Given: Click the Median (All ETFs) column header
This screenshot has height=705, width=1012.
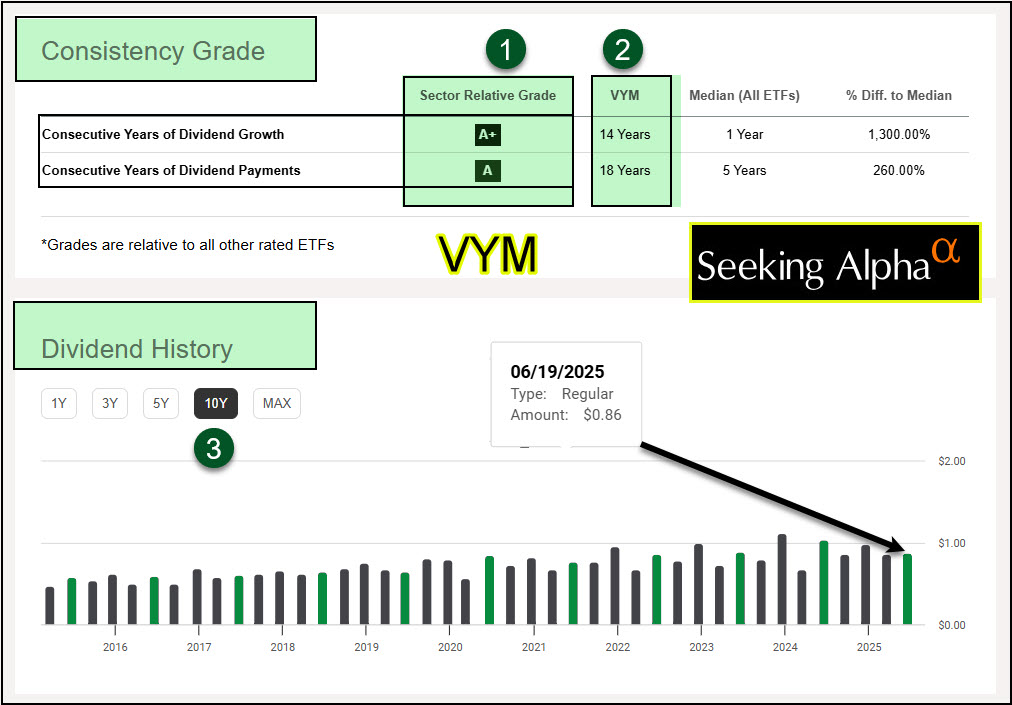Looking at the screenshot, I should pos(744,96).
